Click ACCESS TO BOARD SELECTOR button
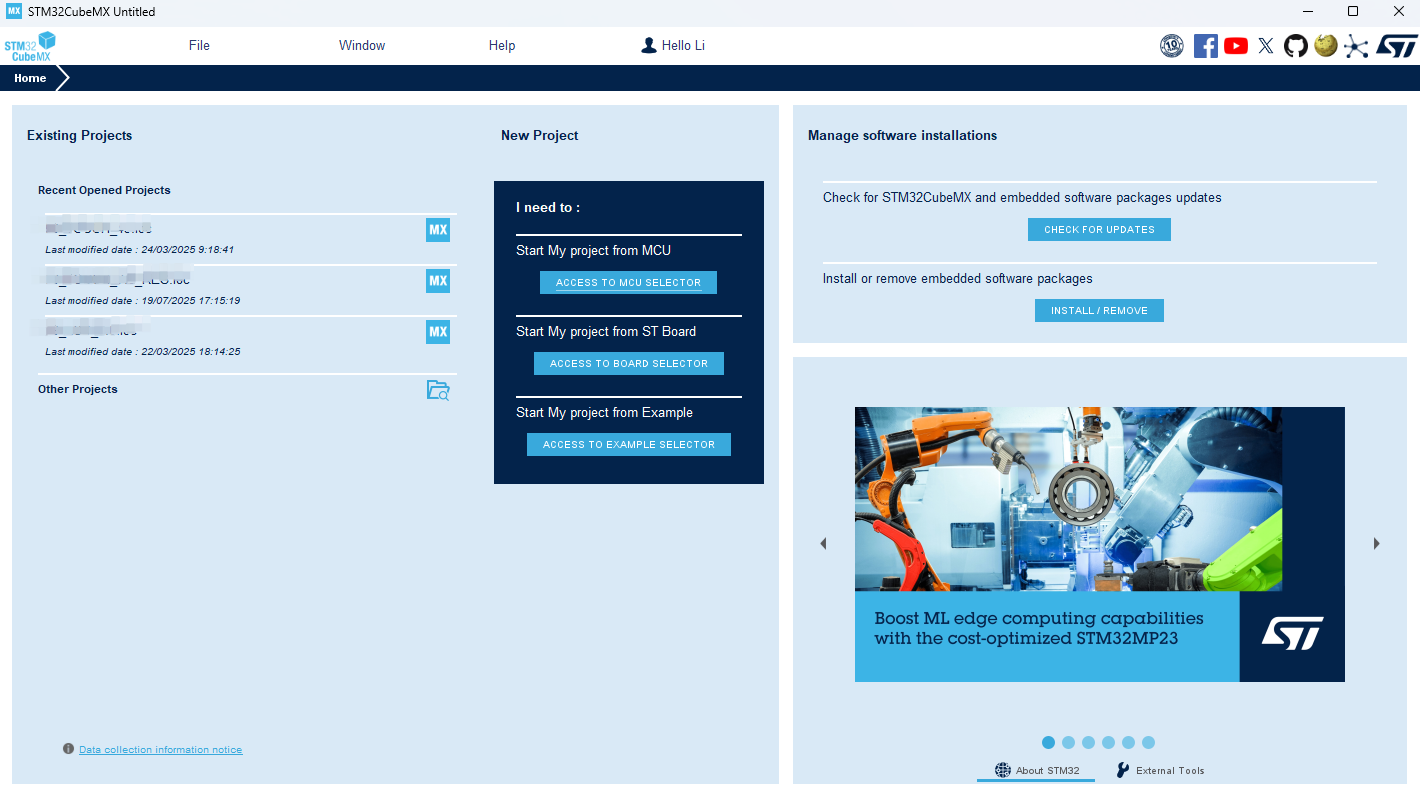This screenshot has width=1420, height=794. [x=629, y=364]
